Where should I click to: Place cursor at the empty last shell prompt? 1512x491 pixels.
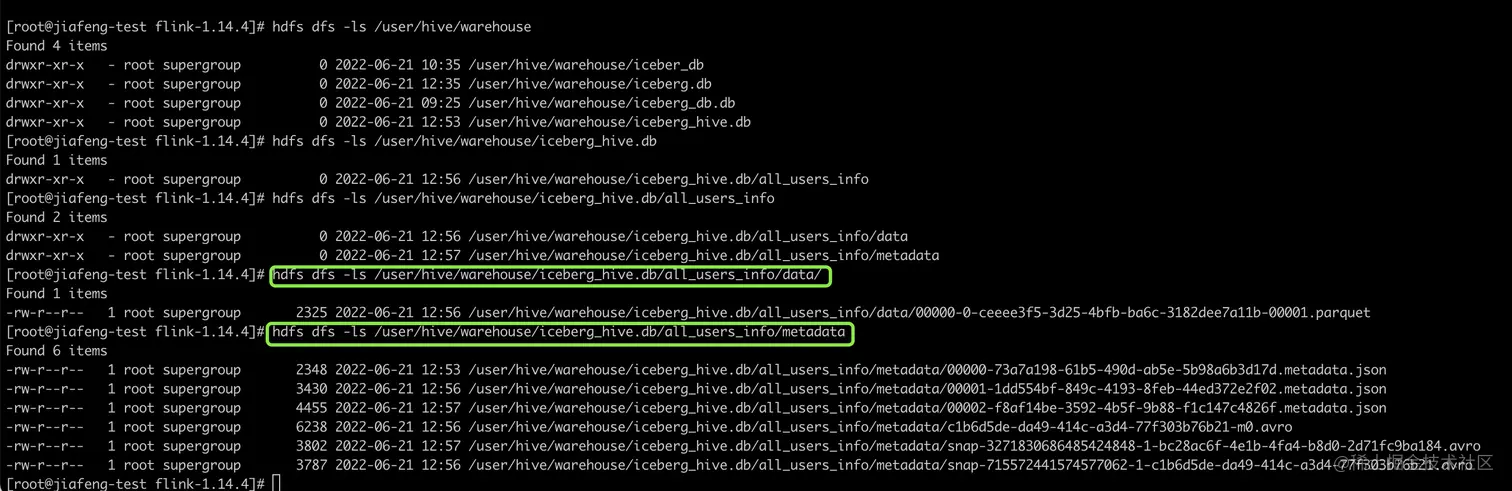coord(276,484)
